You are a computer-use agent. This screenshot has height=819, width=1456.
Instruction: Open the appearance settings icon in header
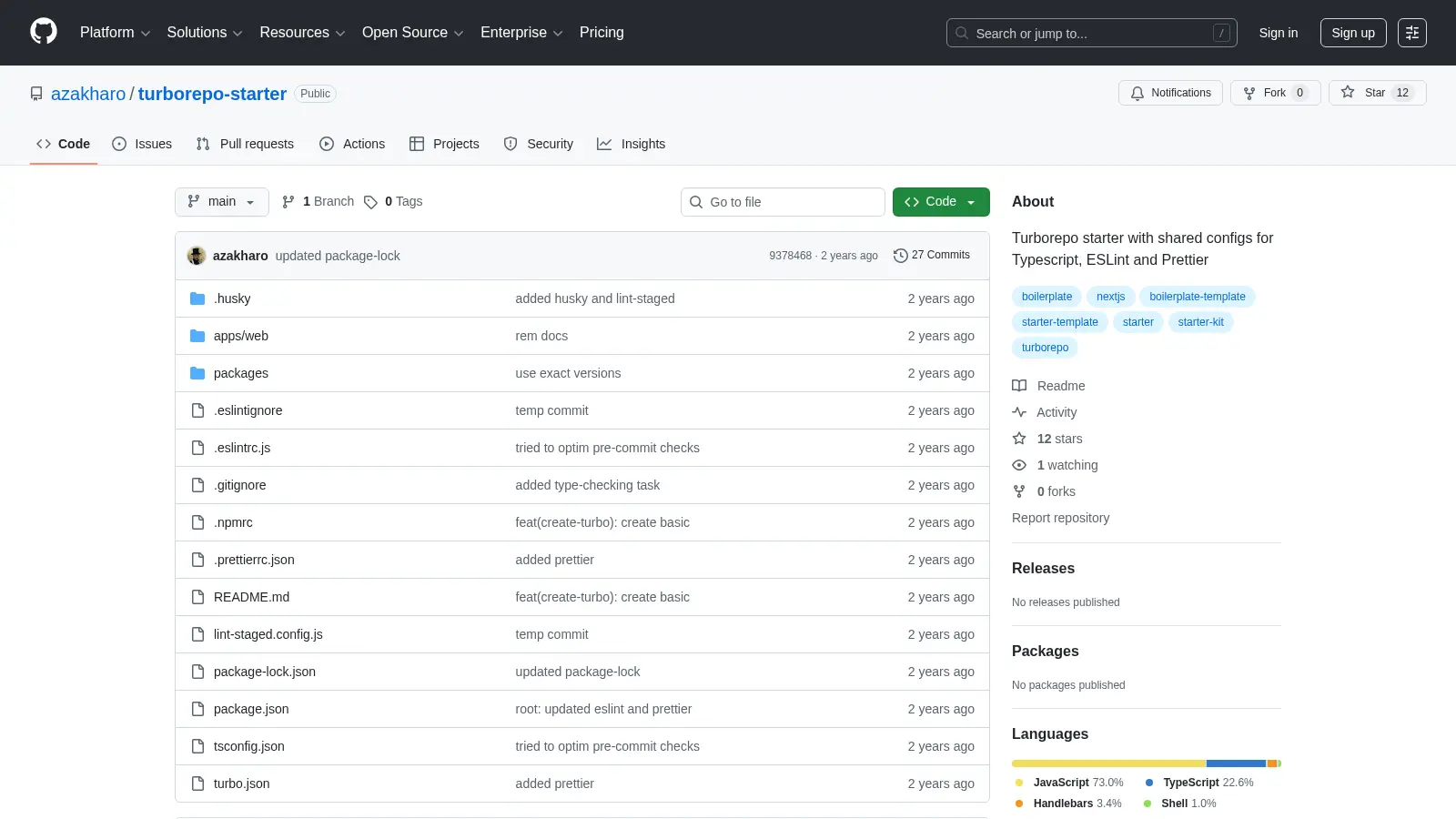1412,33
